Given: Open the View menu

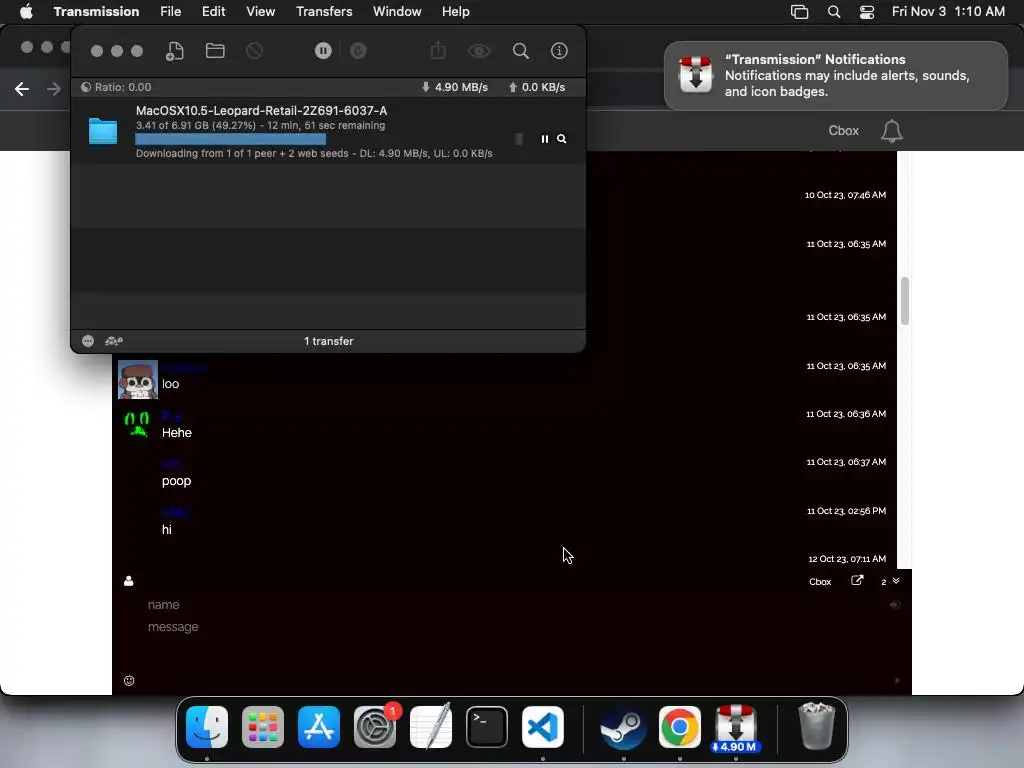Looking at the screenshot, I should [261, 12].
